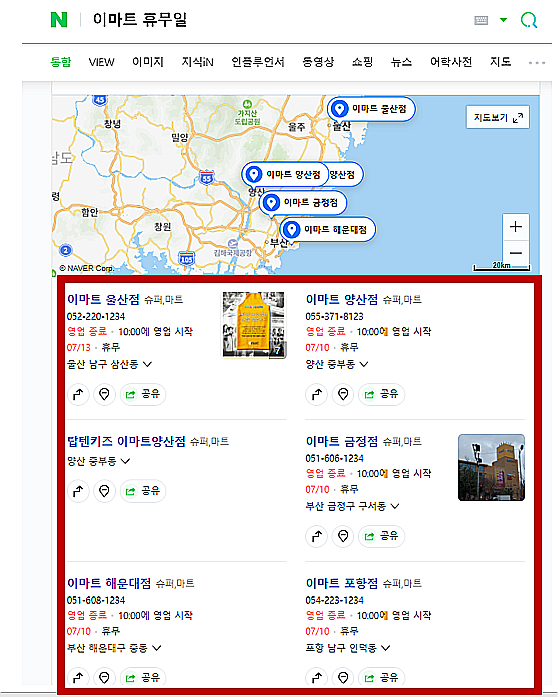
Task: Expand 양산 중부동 address under 탑텐키즈
Action: click(x=98, y=461)
